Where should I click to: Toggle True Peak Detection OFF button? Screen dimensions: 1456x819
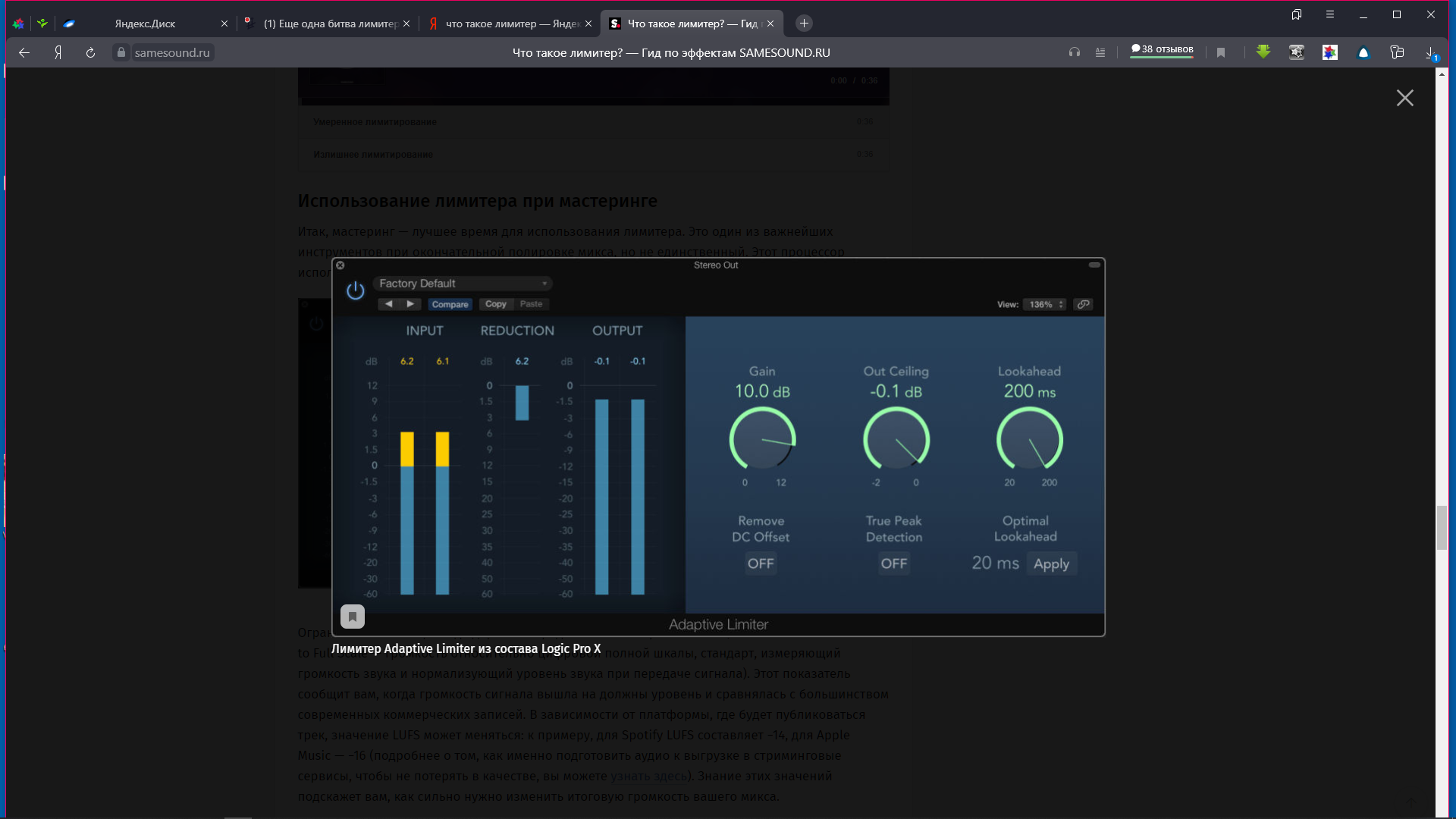[894, 563]
